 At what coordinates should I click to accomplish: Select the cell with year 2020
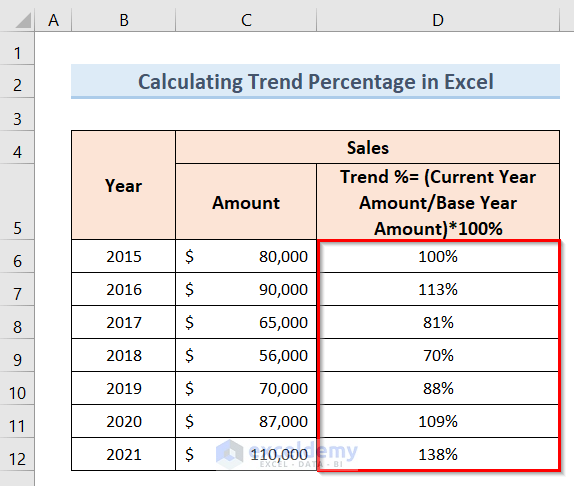[123, 421]
